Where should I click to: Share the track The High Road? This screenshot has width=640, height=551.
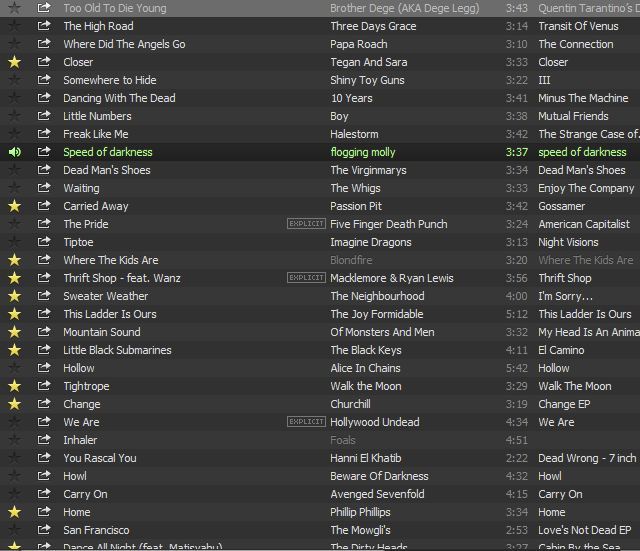44,26
